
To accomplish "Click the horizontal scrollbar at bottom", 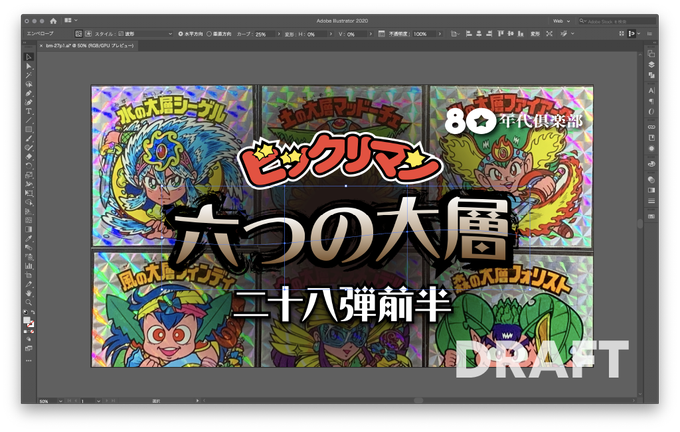I will 418,401.
